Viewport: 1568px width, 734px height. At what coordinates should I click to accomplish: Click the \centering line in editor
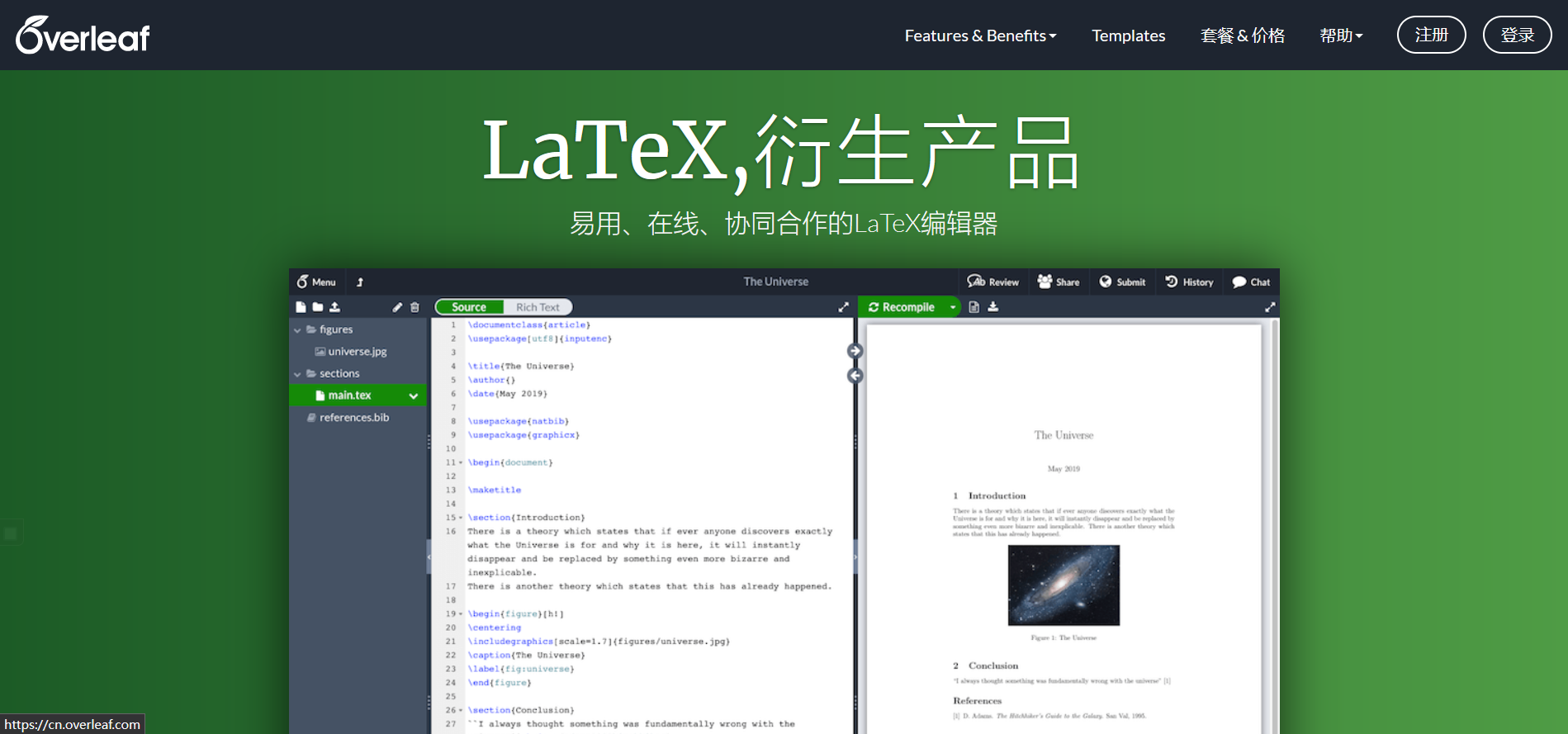[x=495, y=628]
